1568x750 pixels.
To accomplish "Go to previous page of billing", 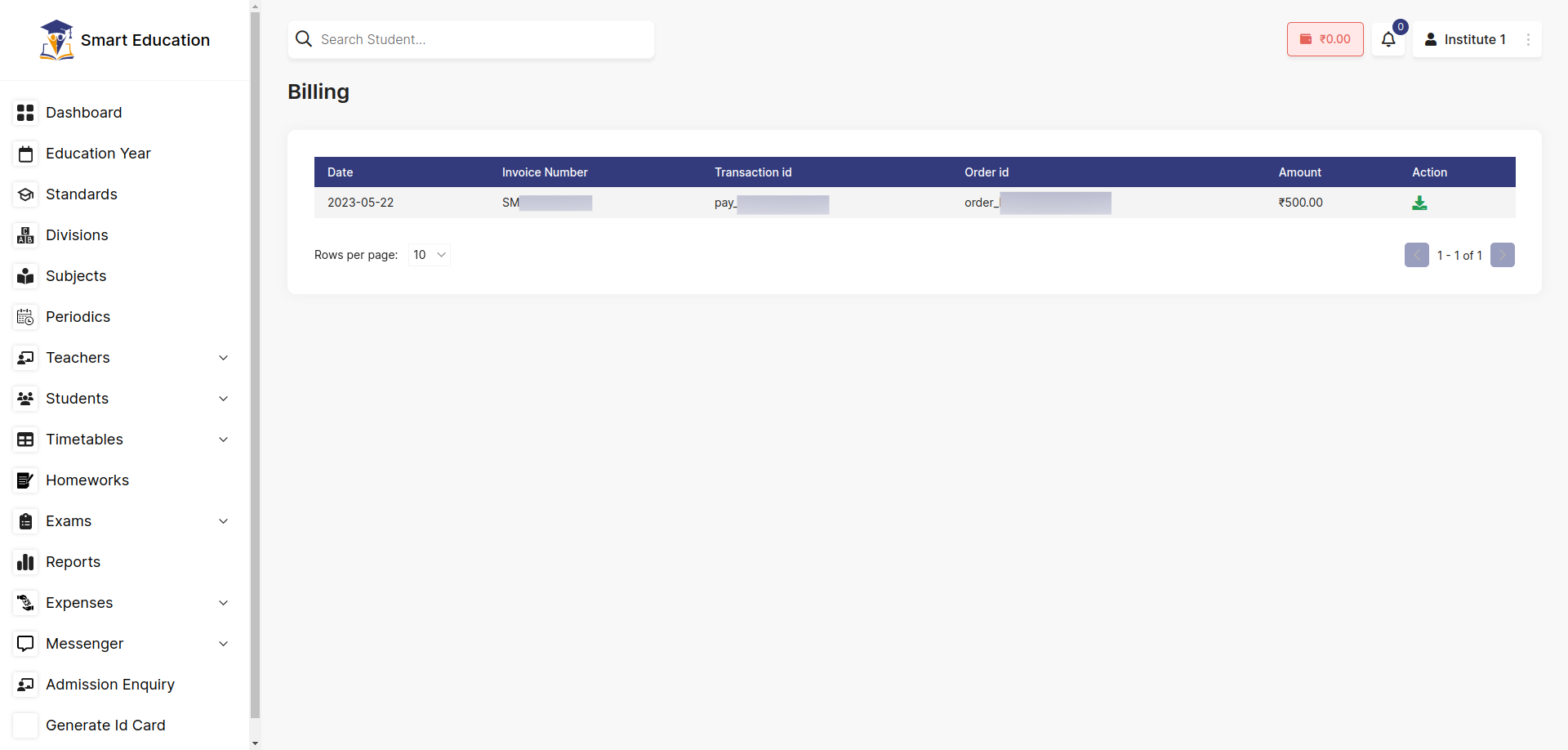I will [x=1417, y=255].
